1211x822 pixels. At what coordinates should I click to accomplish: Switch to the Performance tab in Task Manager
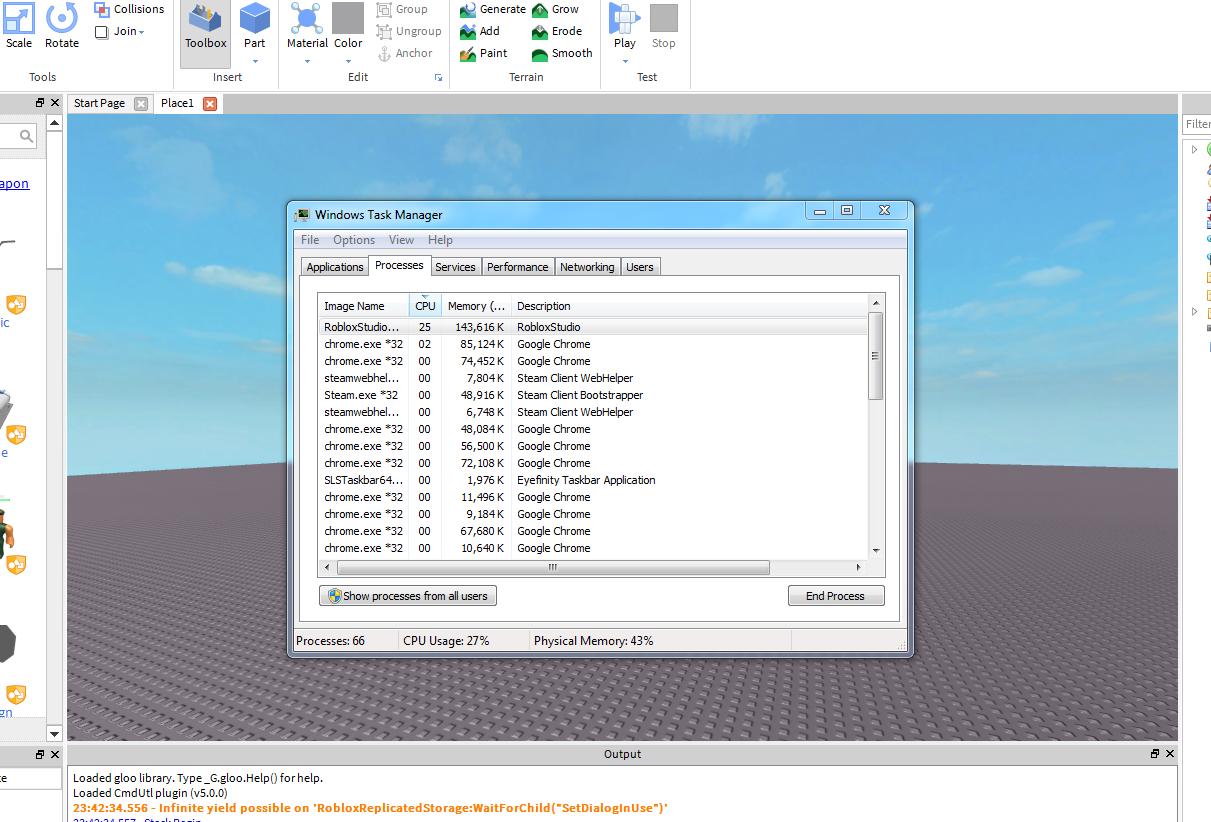click(518, 266)
